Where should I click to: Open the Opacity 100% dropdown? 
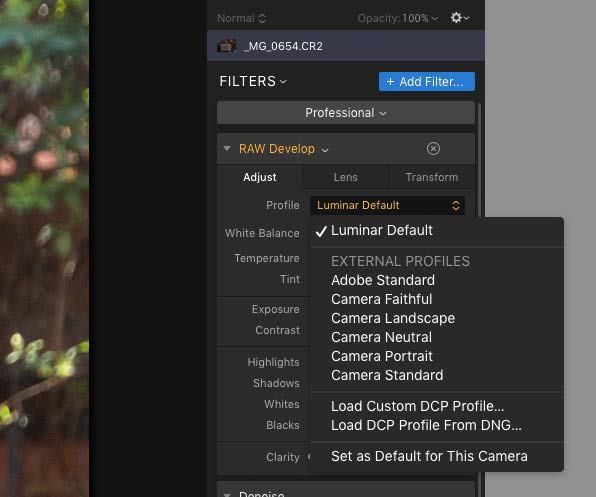(x=398, y=18)
